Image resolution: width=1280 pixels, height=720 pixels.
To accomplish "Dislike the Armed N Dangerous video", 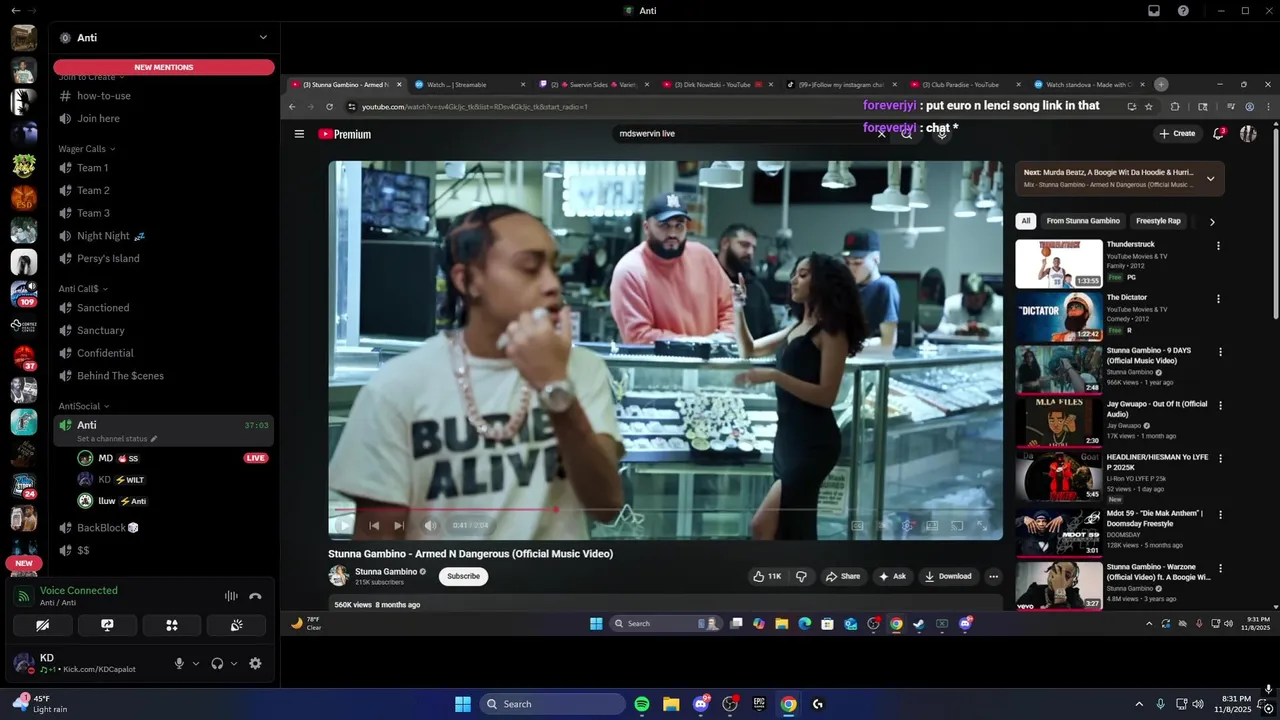I will [801, 576].
